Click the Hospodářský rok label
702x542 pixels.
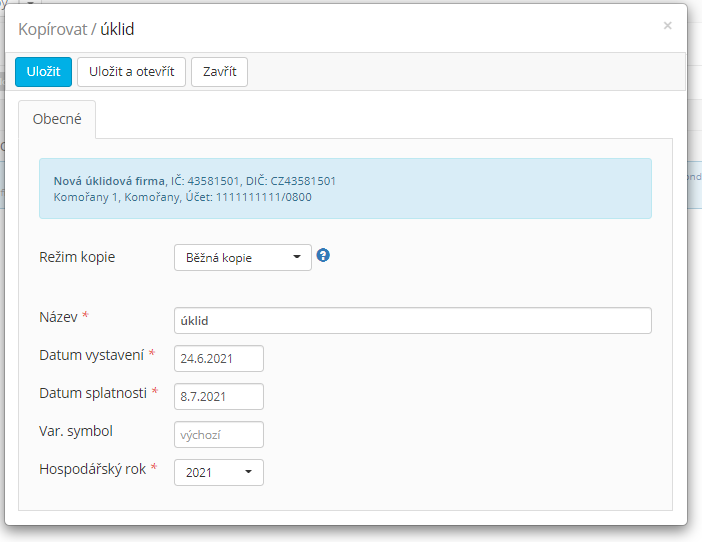click(x=92, y=469)
